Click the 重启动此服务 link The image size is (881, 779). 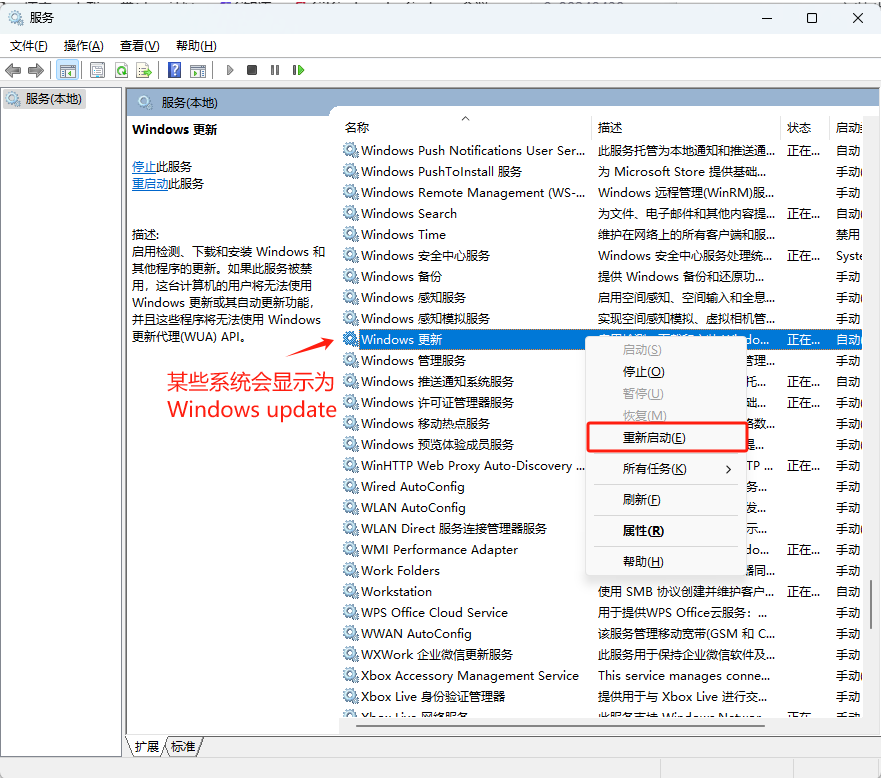coord(163,183)
